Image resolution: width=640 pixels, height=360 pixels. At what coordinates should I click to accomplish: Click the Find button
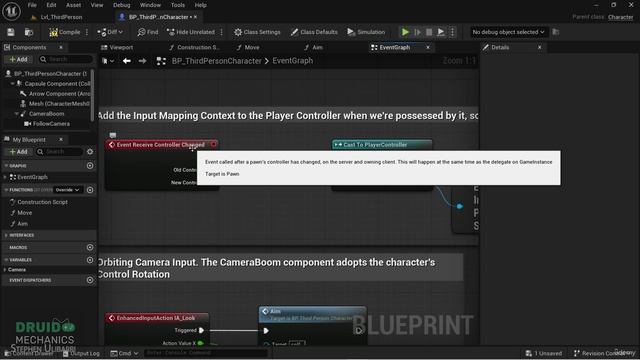148,32
